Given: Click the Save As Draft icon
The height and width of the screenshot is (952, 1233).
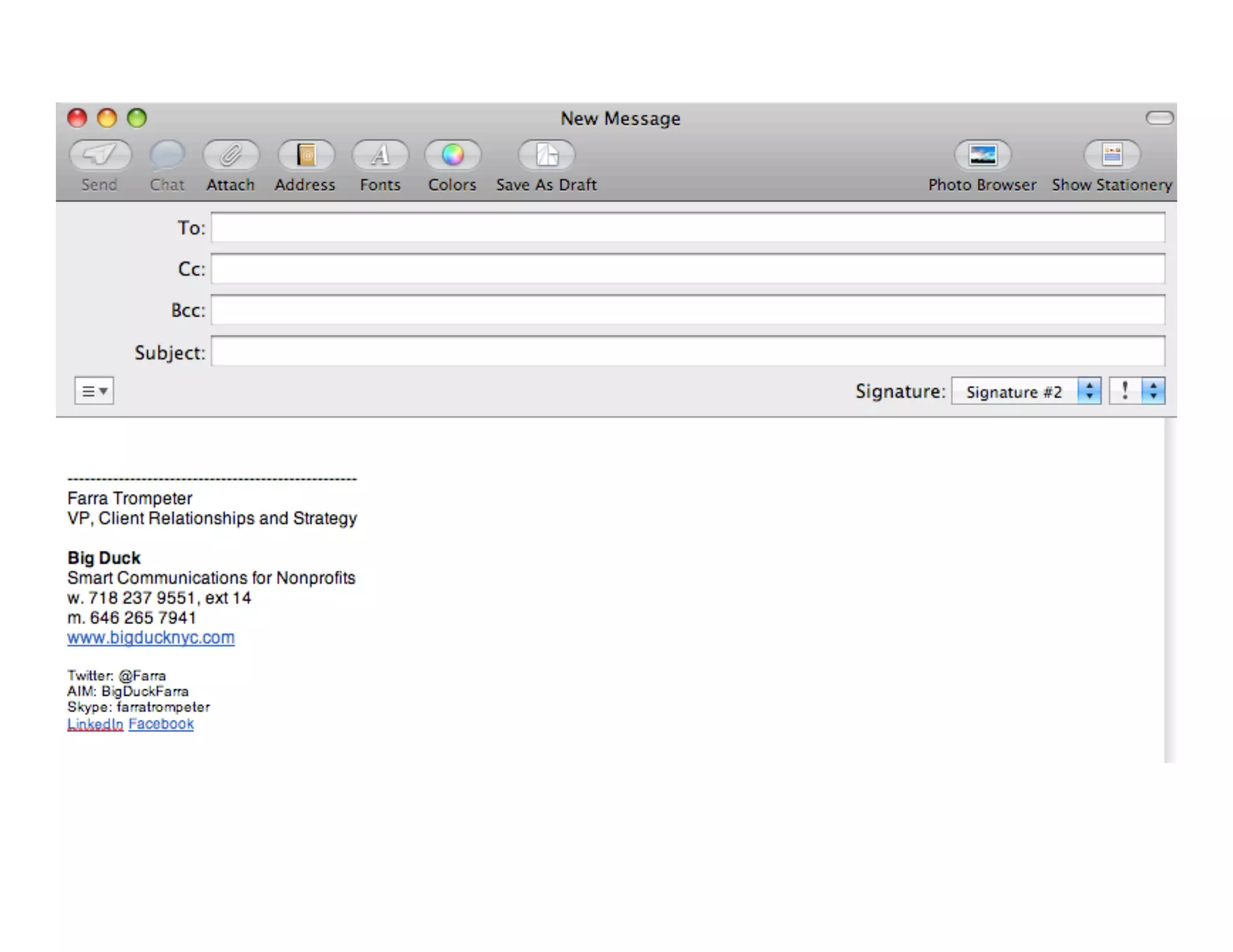Looking at the screenshot, I should 547,155.
